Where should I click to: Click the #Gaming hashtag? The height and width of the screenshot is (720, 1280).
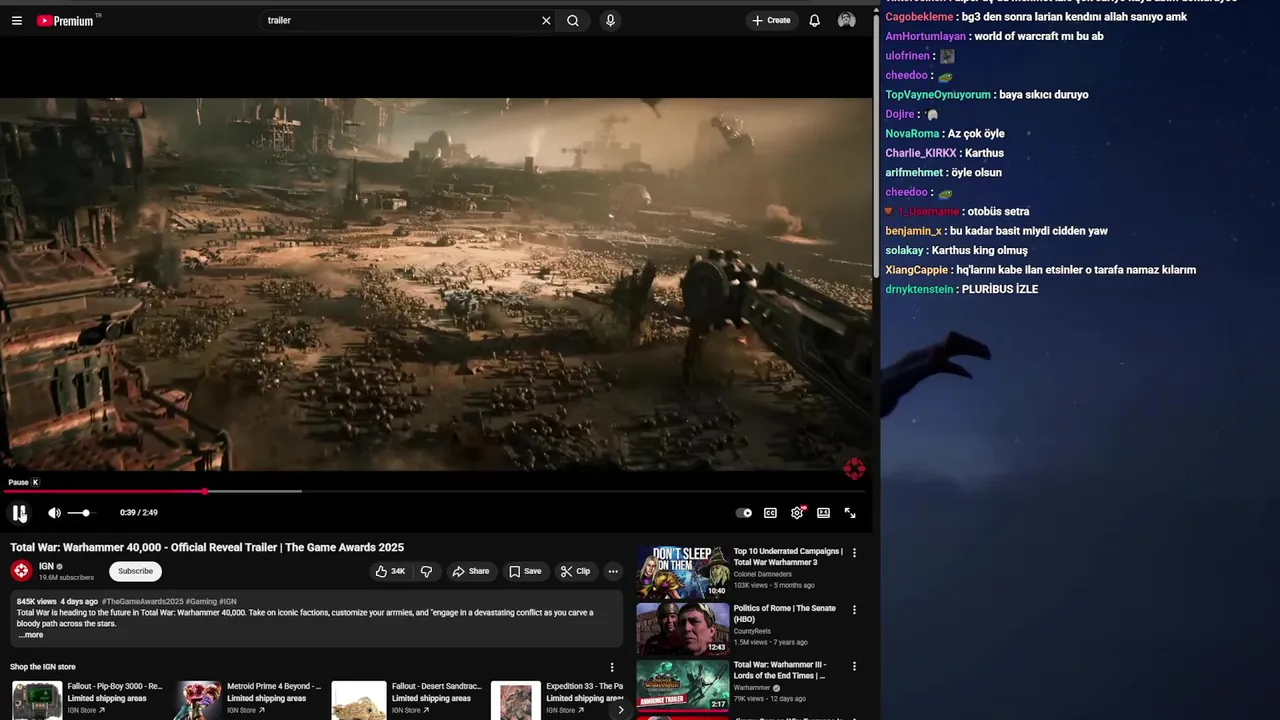[201, 602]
